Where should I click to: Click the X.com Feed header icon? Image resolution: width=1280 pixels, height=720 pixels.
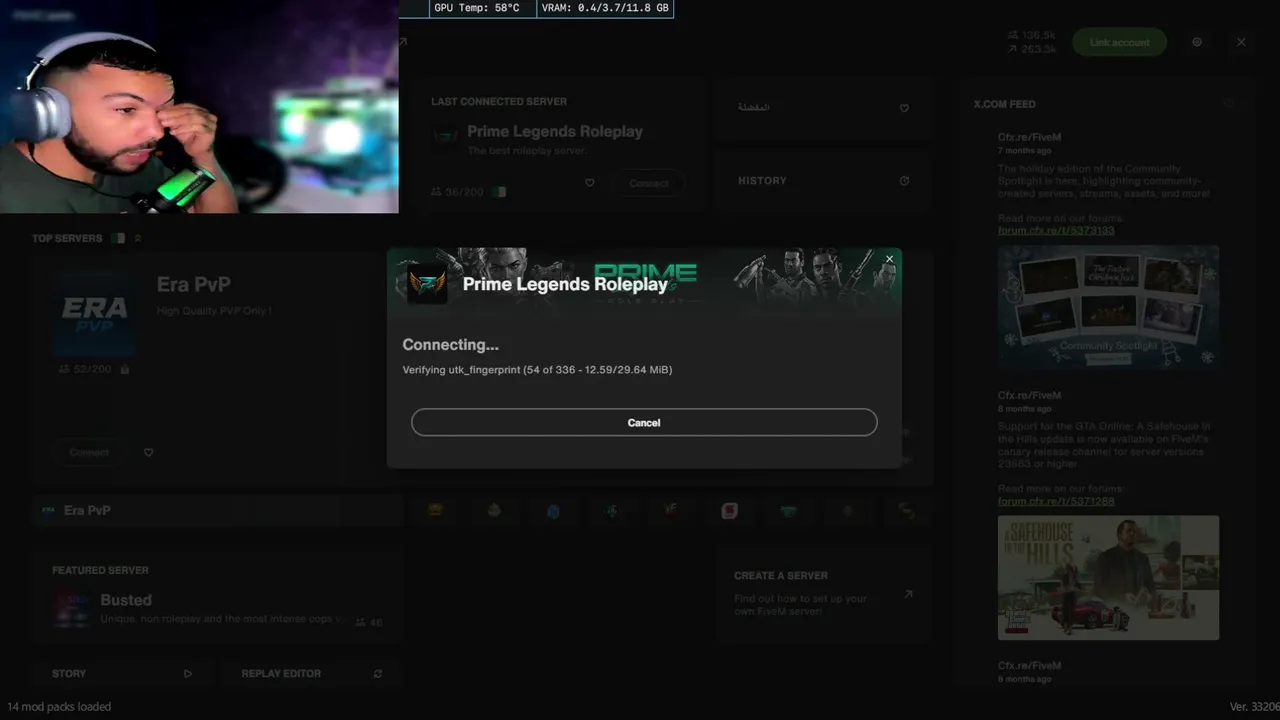[1229, 103]
